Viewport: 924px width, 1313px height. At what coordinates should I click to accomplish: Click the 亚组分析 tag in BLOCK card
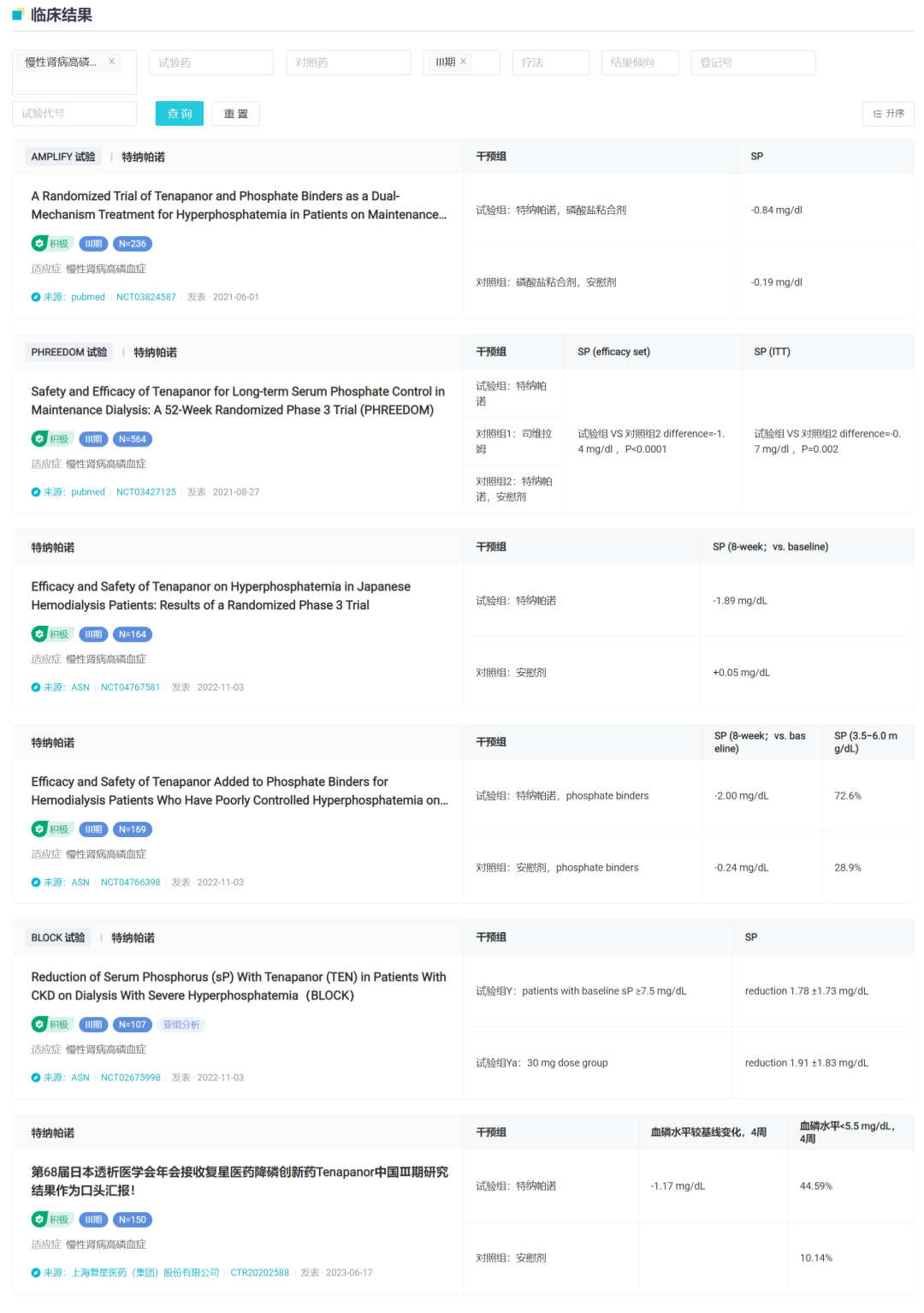click(x=181, y=1025)
